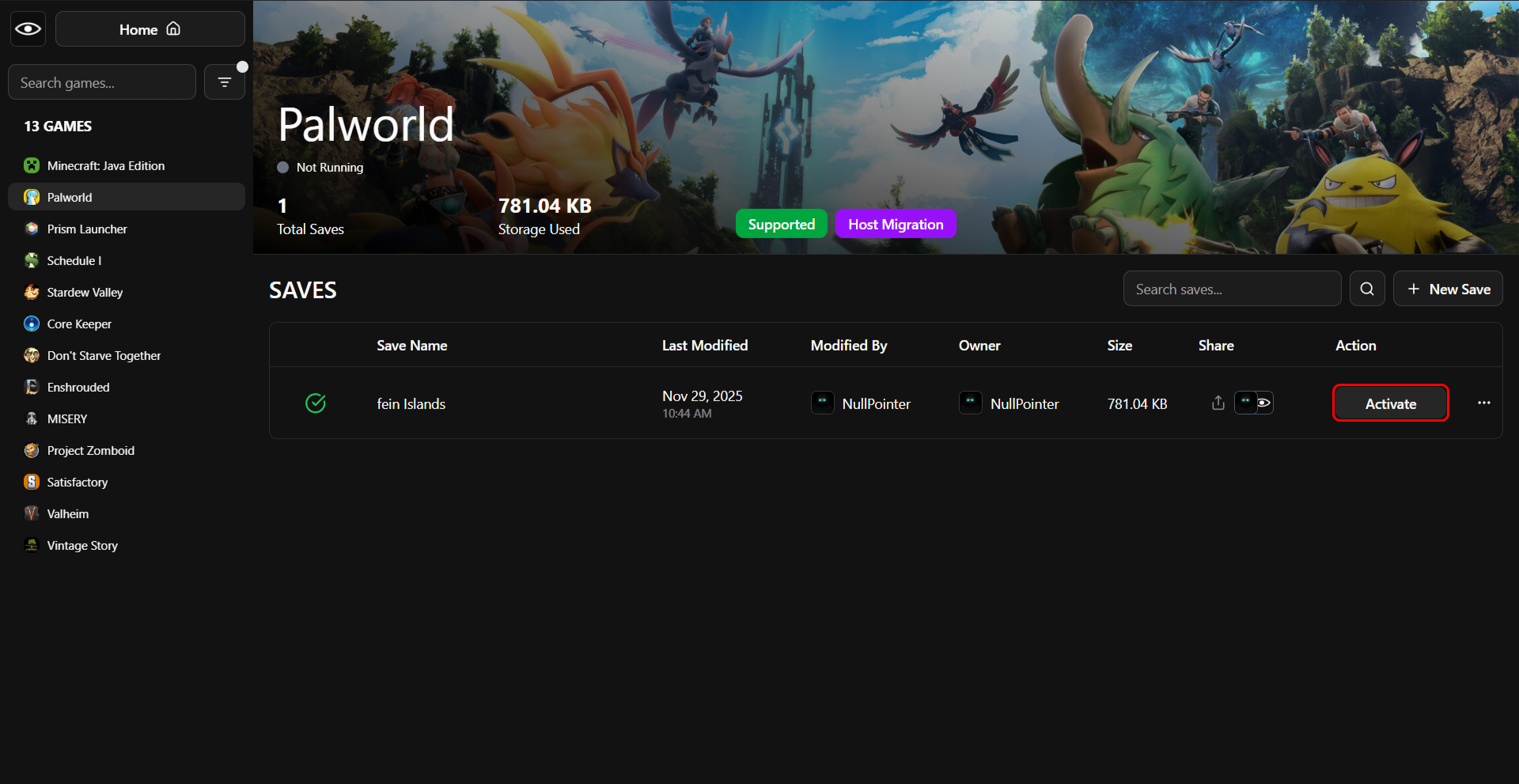Click the Vintage Story list entry
This screenshot has width=1519, height=784.
[x=127, y=545]
